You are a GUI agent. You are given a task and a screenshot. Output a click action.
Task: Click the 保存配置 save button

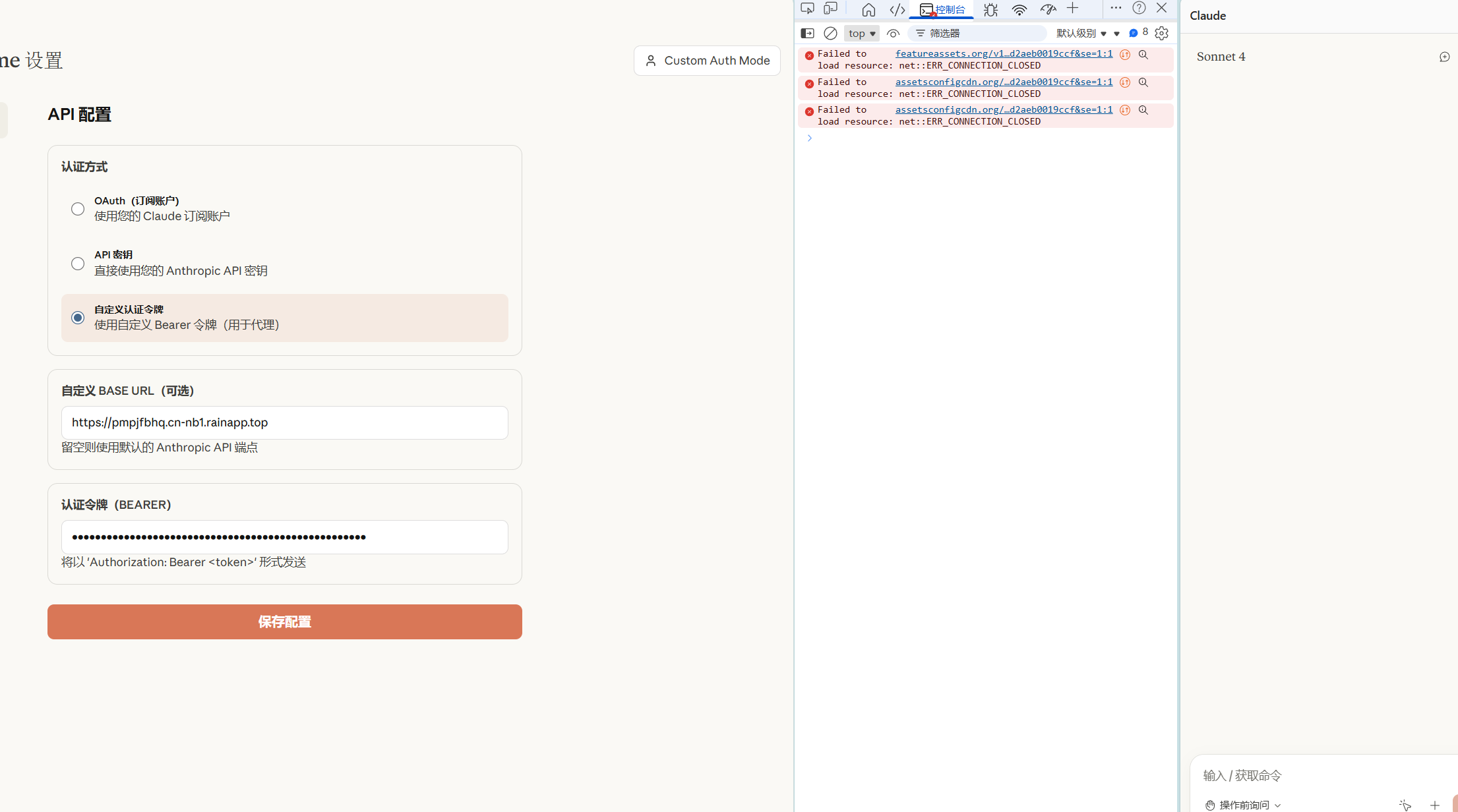285,622
